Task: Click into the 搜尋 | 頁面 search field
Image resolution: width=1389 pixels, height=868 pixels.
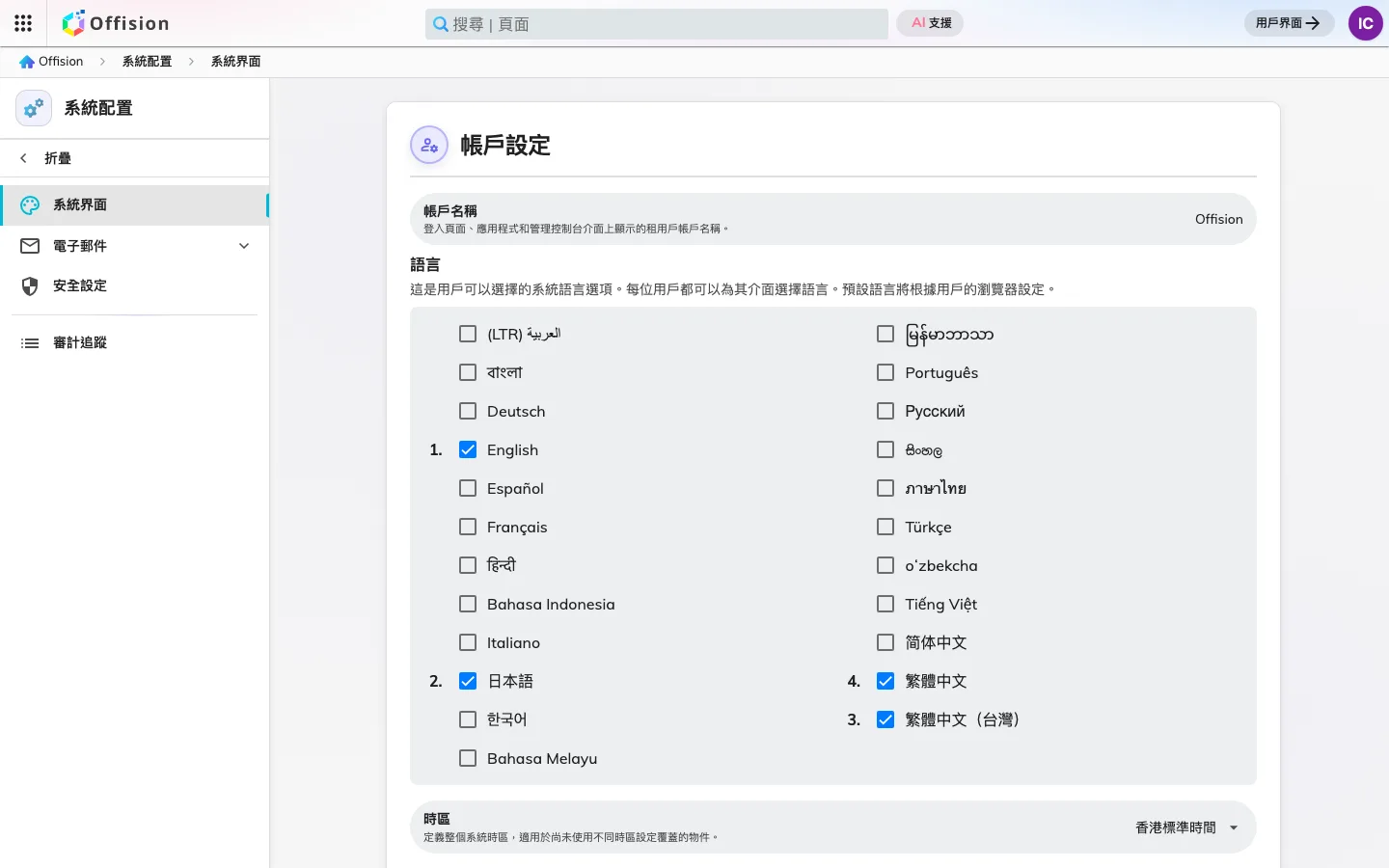Action: tap(657, 24)
